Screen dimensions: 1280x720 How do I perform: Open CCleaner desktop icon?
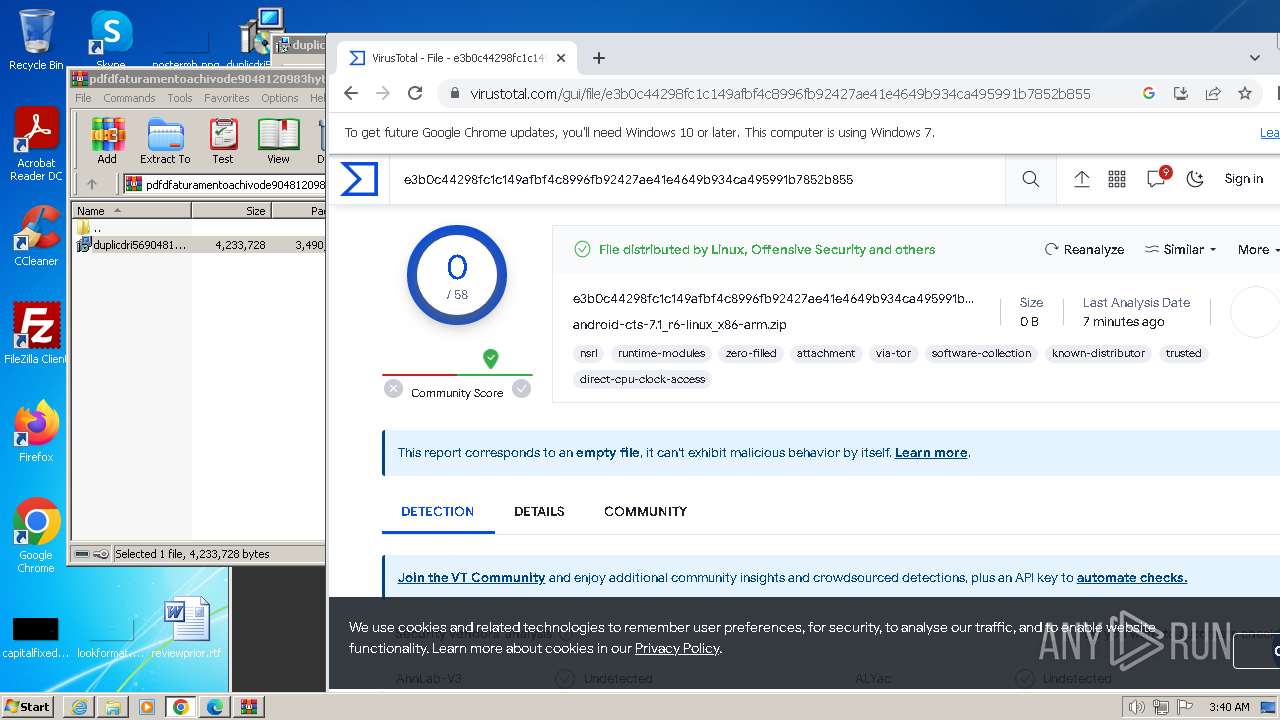click(x=36, y=236)
